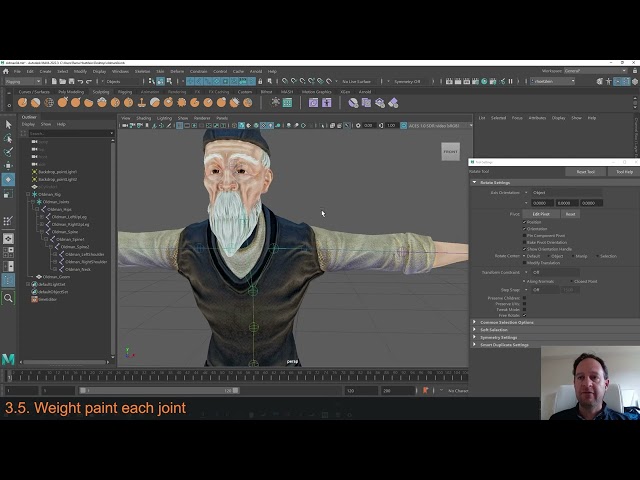Viewport: 640px width, 480px height.
Task: Click the purple target icon on shelf
Action: pyautogui.click(x=313, y=103)
